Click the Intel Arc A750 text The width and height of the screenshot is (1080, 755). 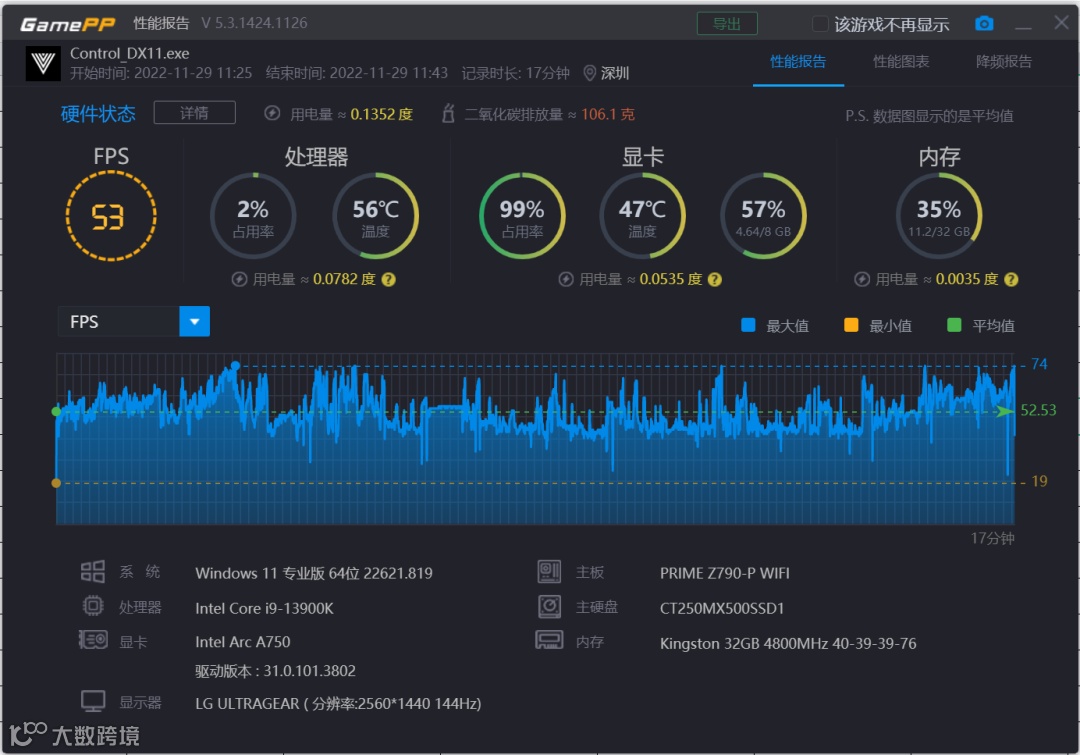click(x=242, y=642)
